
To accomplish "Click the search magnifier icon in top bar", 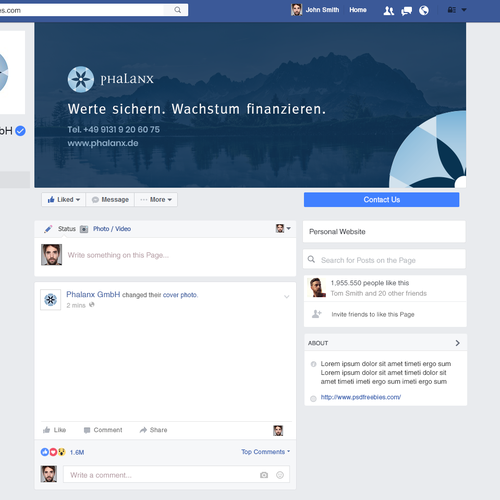I will point(178,10).
